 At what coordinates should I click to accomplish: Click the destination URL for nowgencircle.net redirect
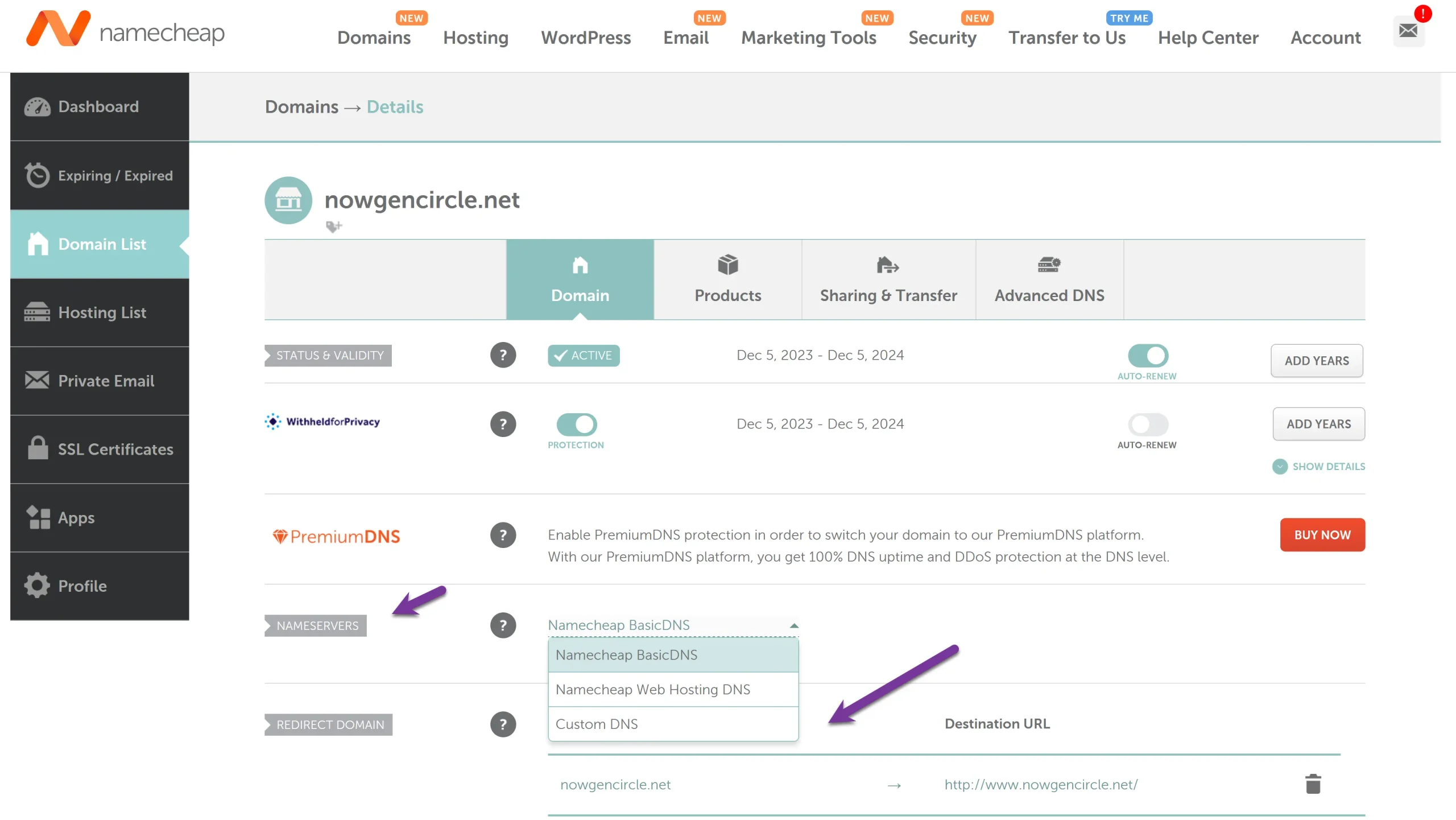coord(1041,784)
